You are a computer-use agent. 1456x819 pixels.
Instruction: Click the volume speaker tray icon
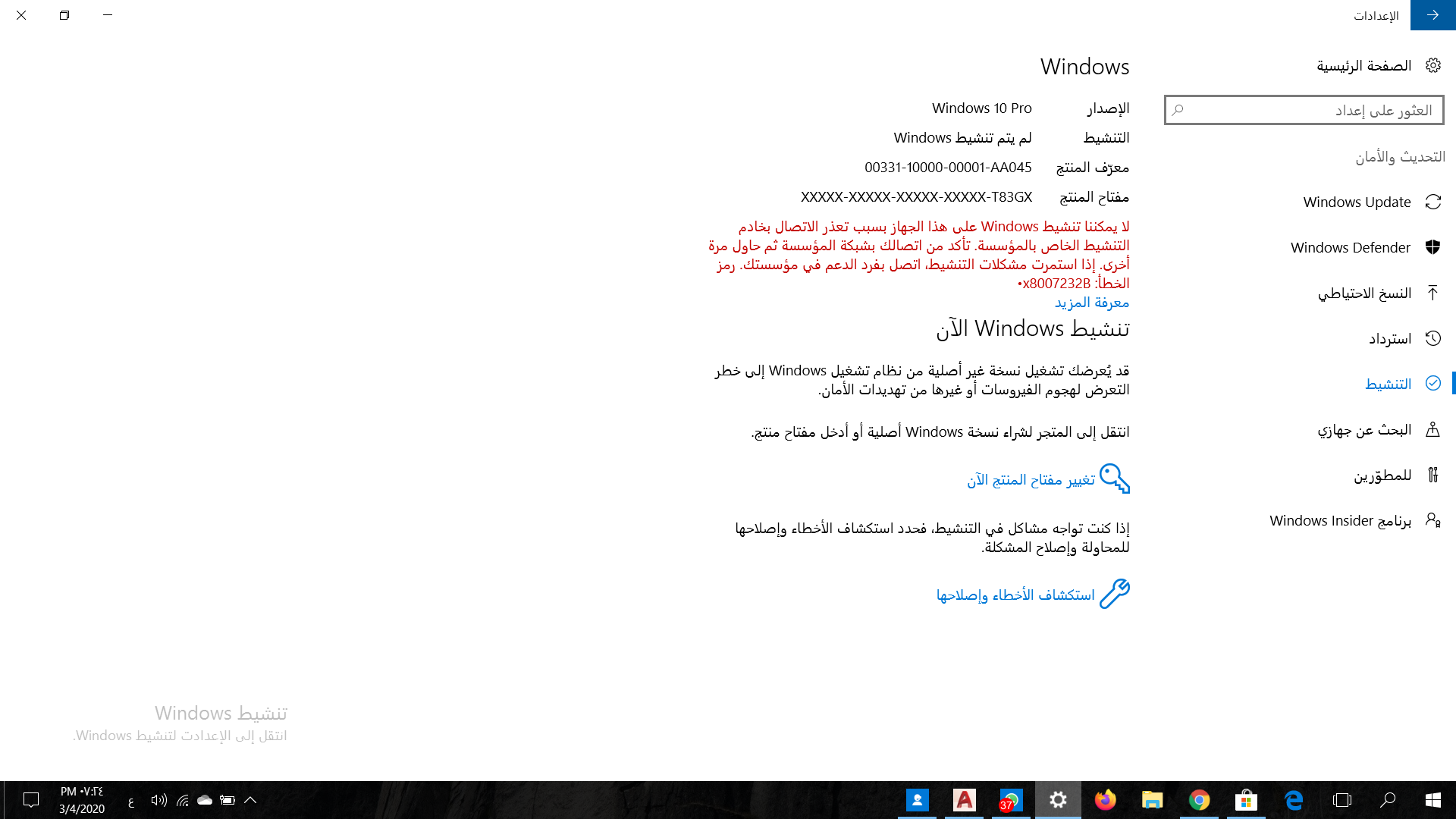[x=158, y=800]
